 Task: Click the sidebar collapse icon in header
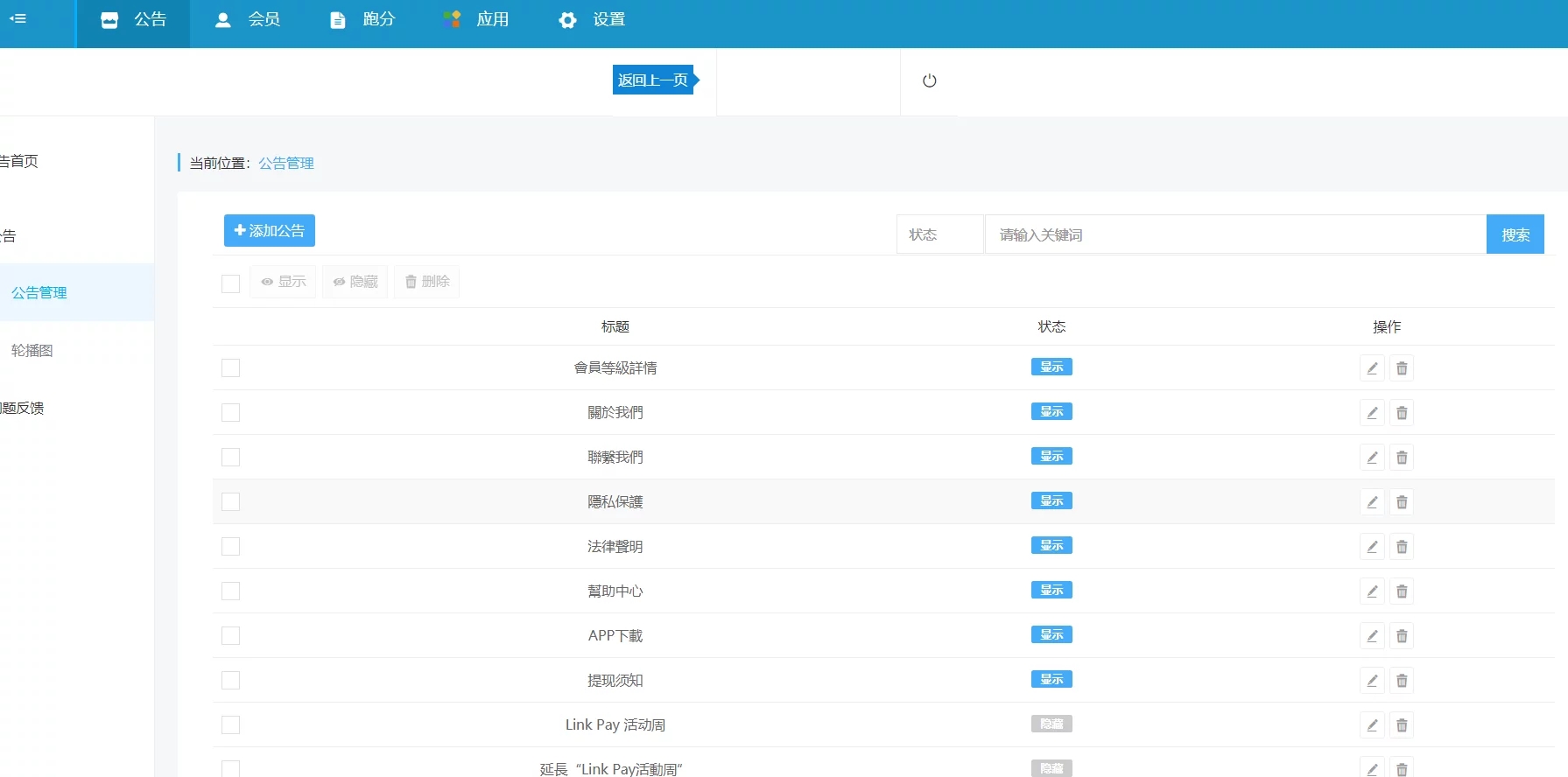point(18,18)
